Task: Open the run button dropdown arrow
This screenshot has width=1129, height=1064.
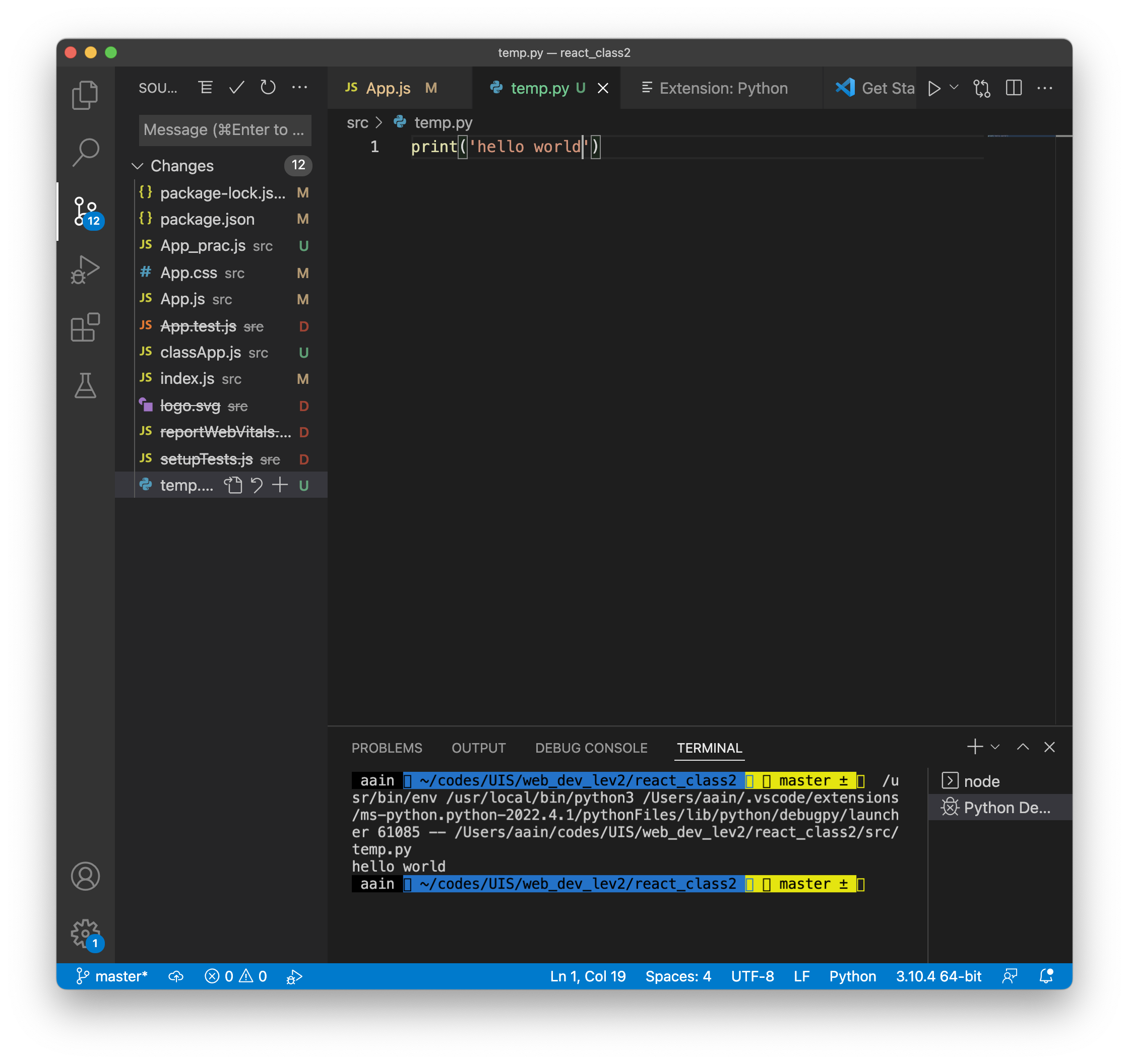Action: click(954, 88)
